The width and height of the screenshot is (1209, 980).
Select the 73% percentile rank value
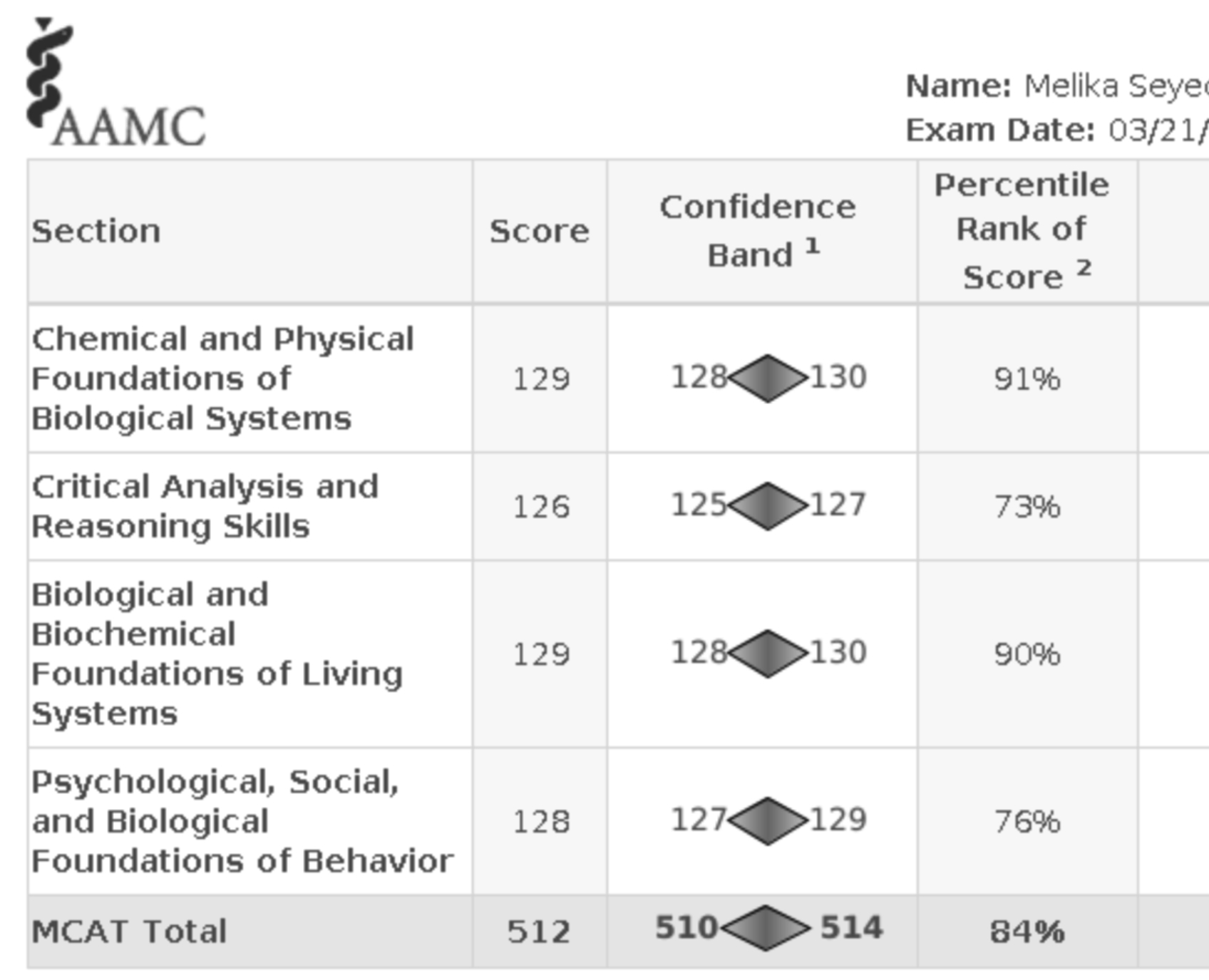tap(1027, 507)
